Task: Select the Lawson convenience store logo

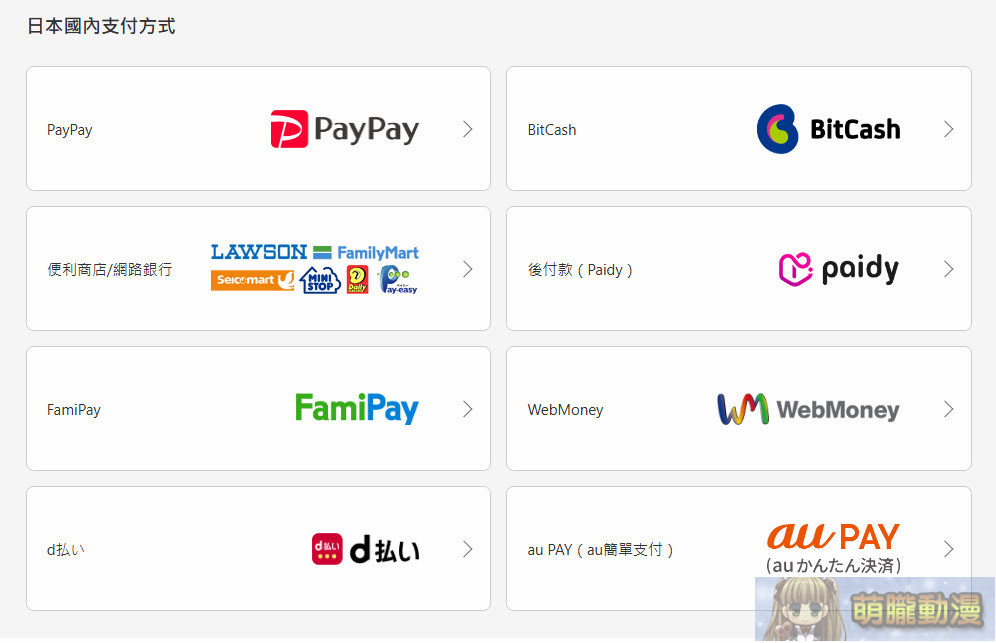Action: 259,252
